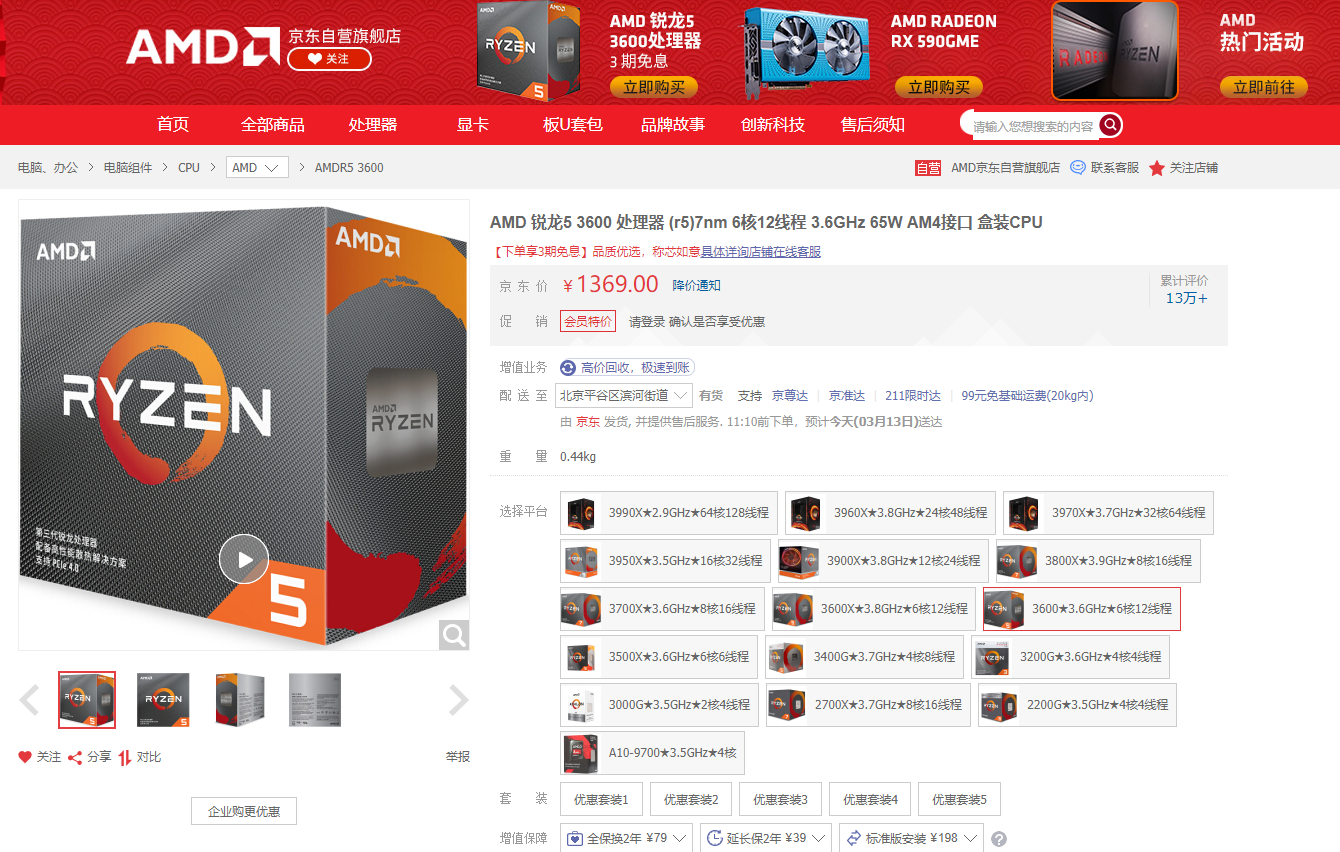Screen dimensions: 1340x852
Task: Select the 3800X 3.9GHz 8核16线程 option
Action: [x=1098, y=561]
